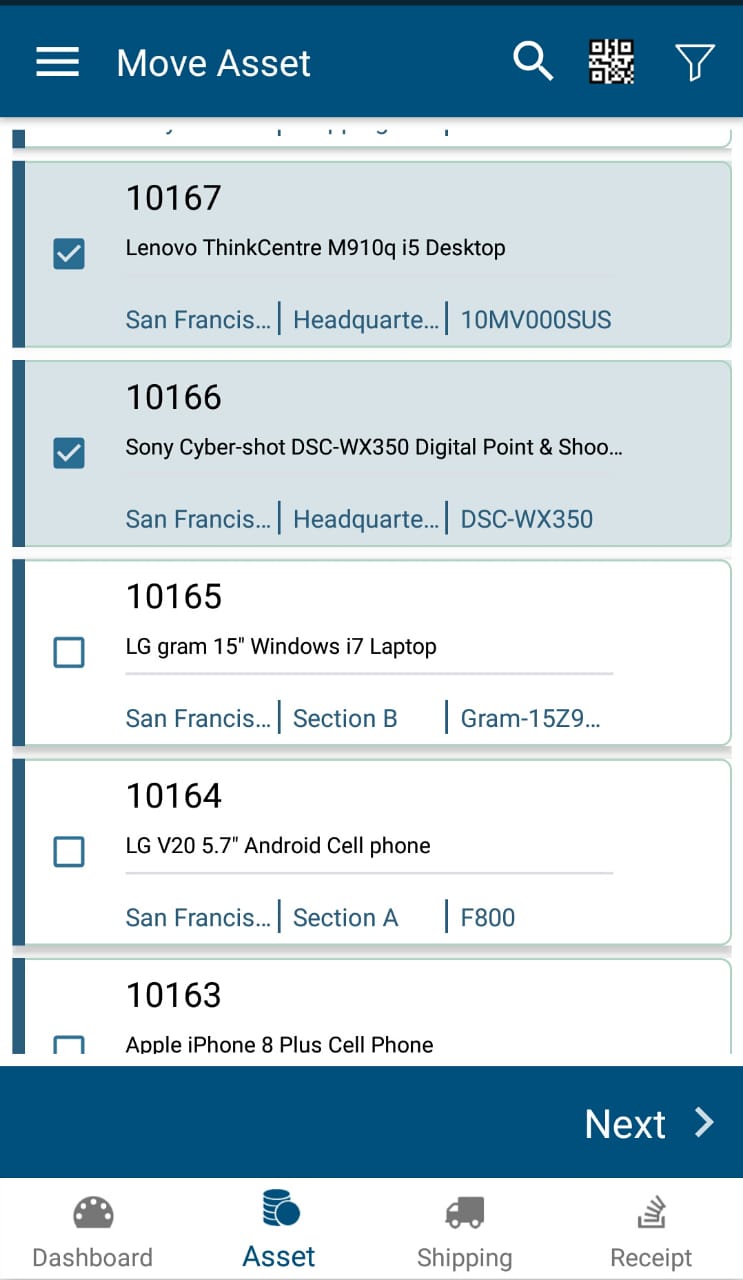Open the asset 10163 card title
The height and width of the screenshot is (1280, 743).
[x=174, y=995]
